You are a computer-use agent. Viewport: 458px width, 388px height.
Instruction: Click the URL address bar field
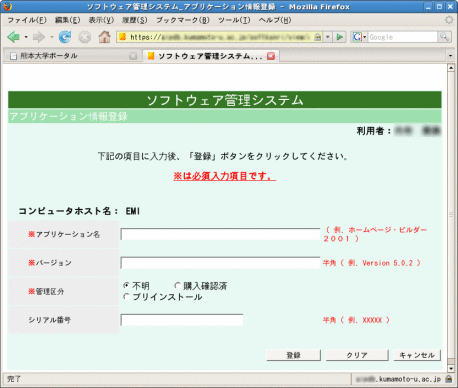220,37
